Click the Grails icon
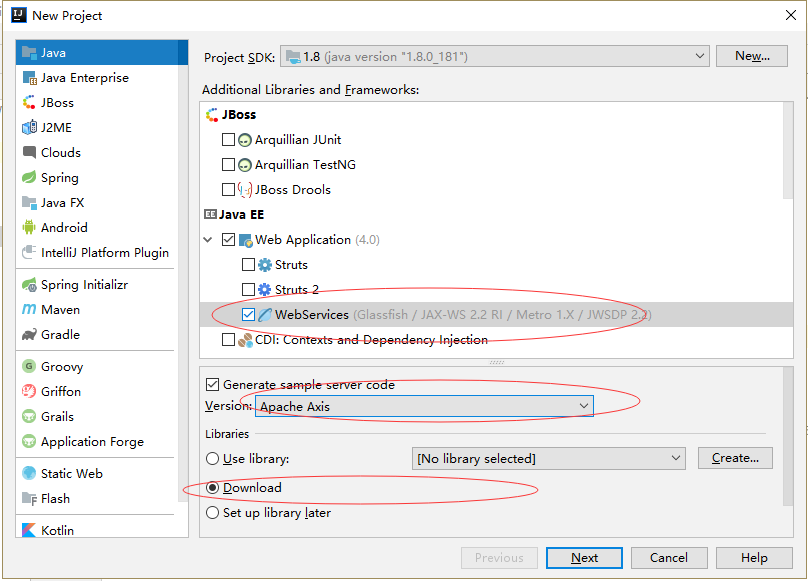The height and width of the screenshot is (581, 808). [x=29, y=417]
